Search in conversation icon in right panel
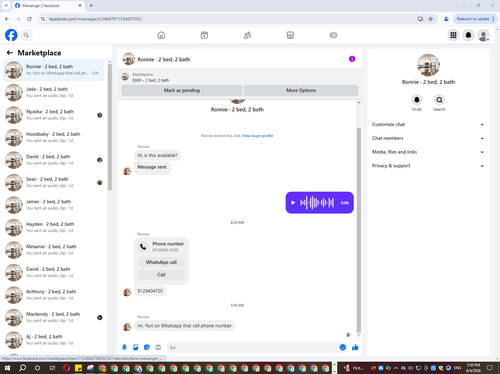Image resolution: width=500 pixels, height=374 pixels. coord(439,100)
